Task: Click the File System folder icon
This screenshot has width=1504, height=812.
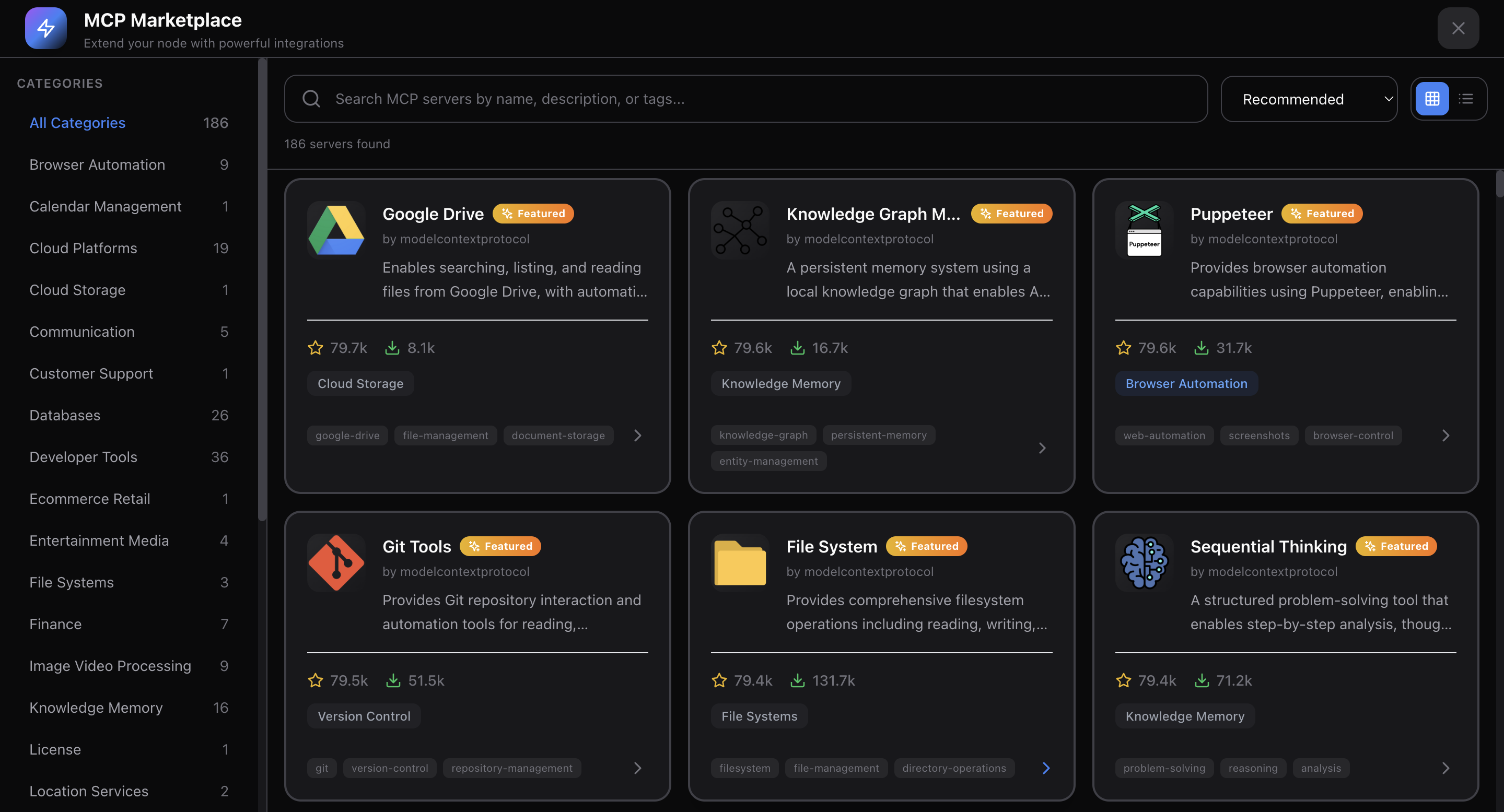Action: click(x=740, y=563)
